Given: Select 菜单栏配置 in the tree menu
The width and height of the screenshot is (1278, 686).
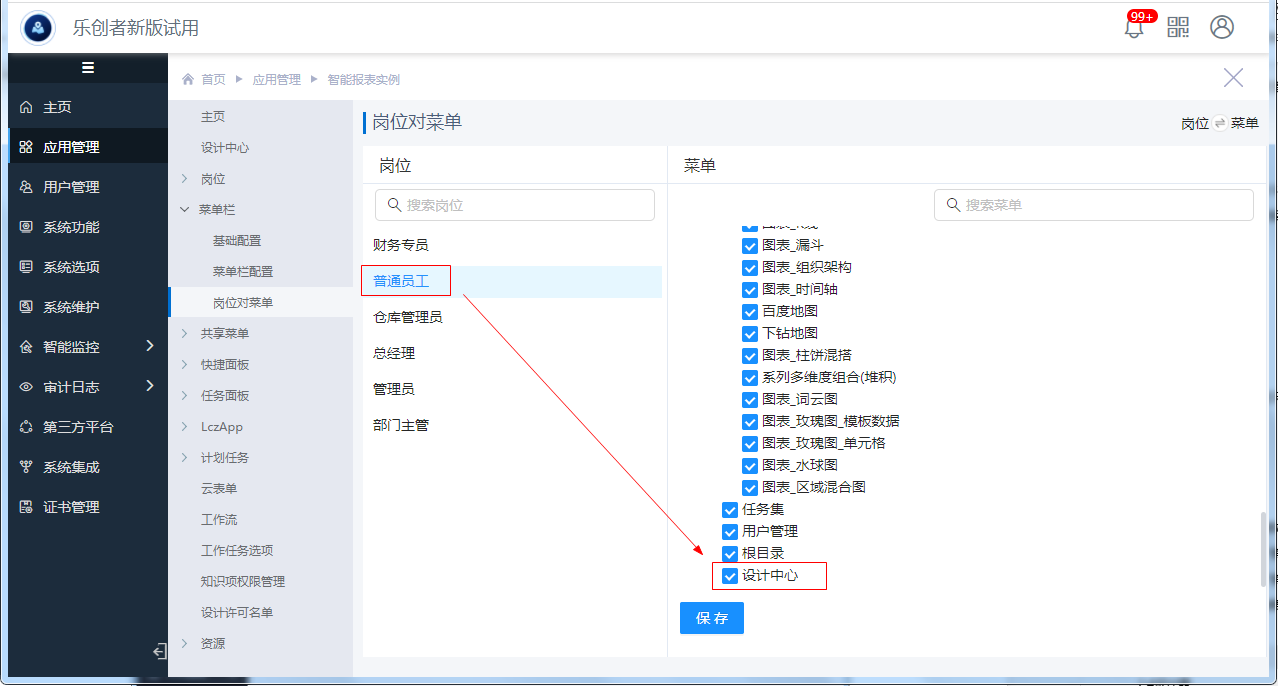Looking at the screenshot, I should [x=243, y=272].
